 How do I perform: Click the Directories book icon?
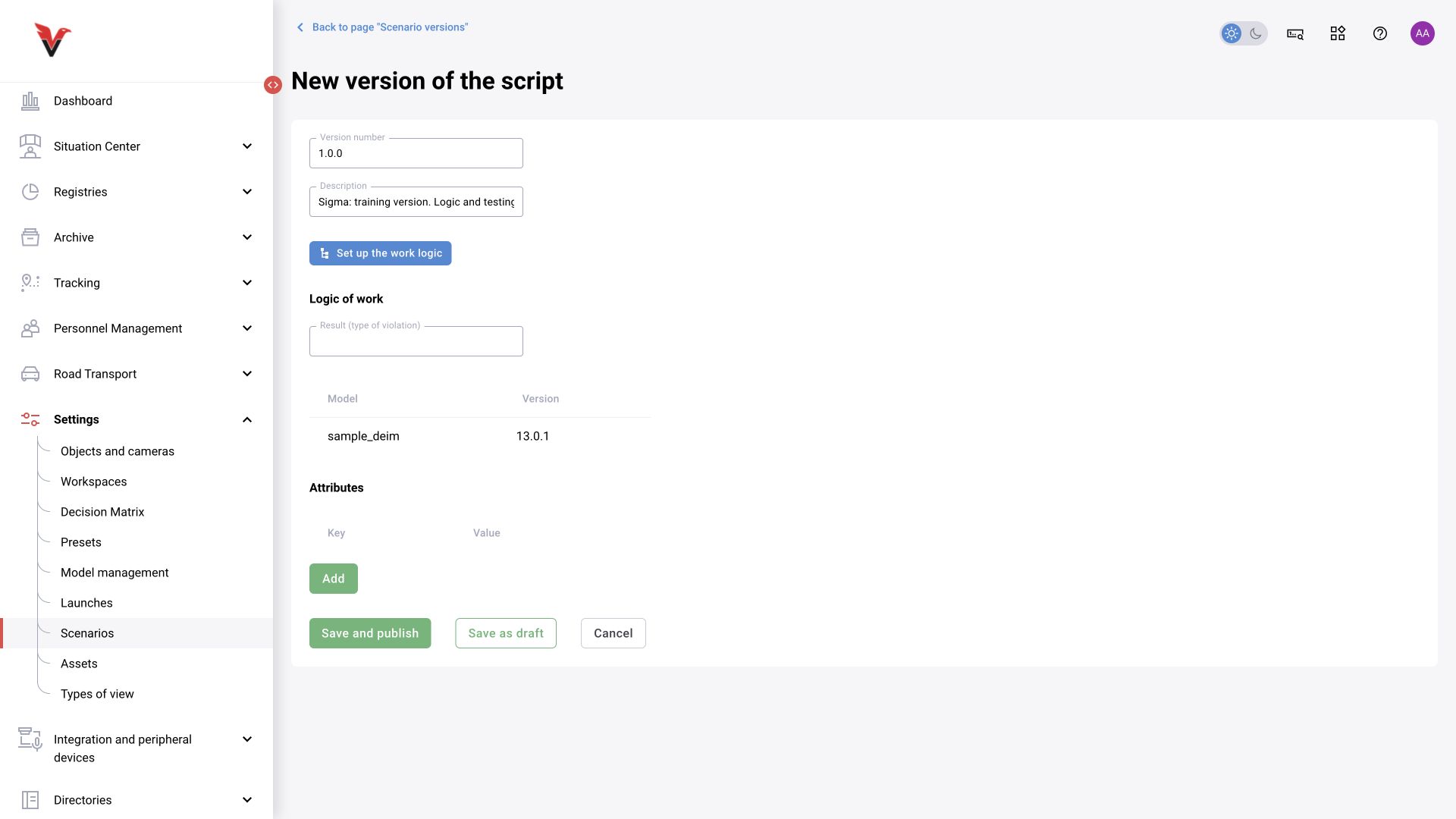pyautogui.click(x=30, y=800)
